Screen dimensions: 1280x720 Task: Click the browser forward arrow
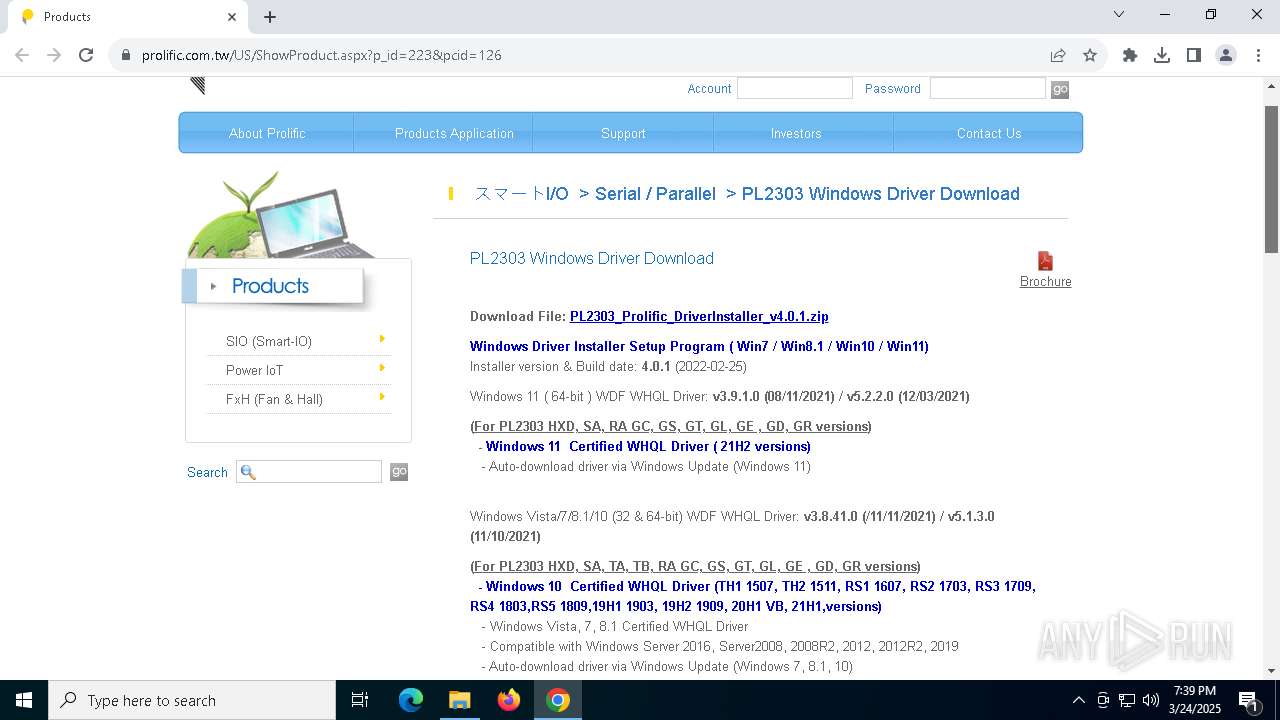[54, 55]
